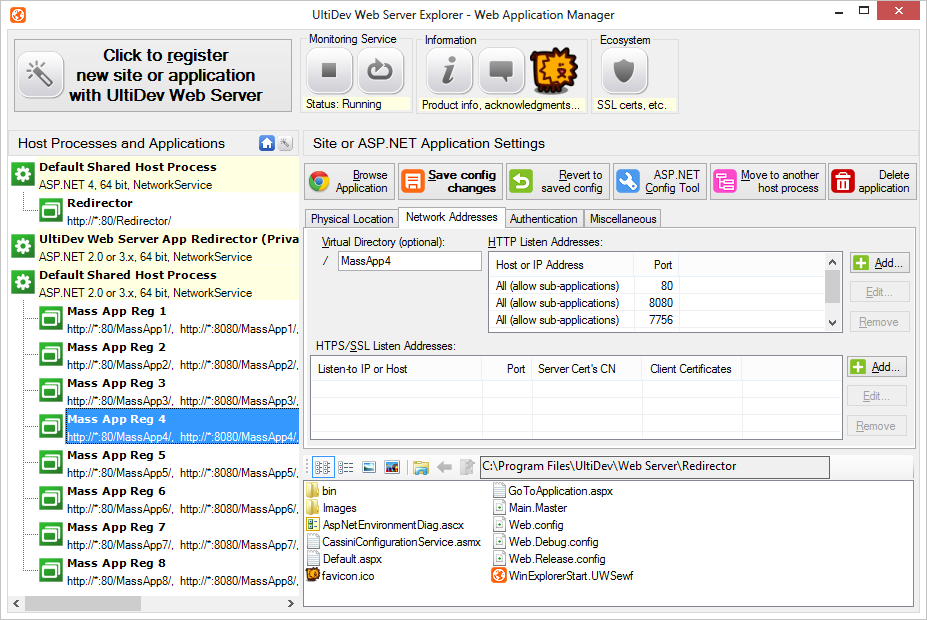Image resolution: width=927 pixels, height=620 pixels.
Task: Browse Application in Chrome
Action: [349, 181]
